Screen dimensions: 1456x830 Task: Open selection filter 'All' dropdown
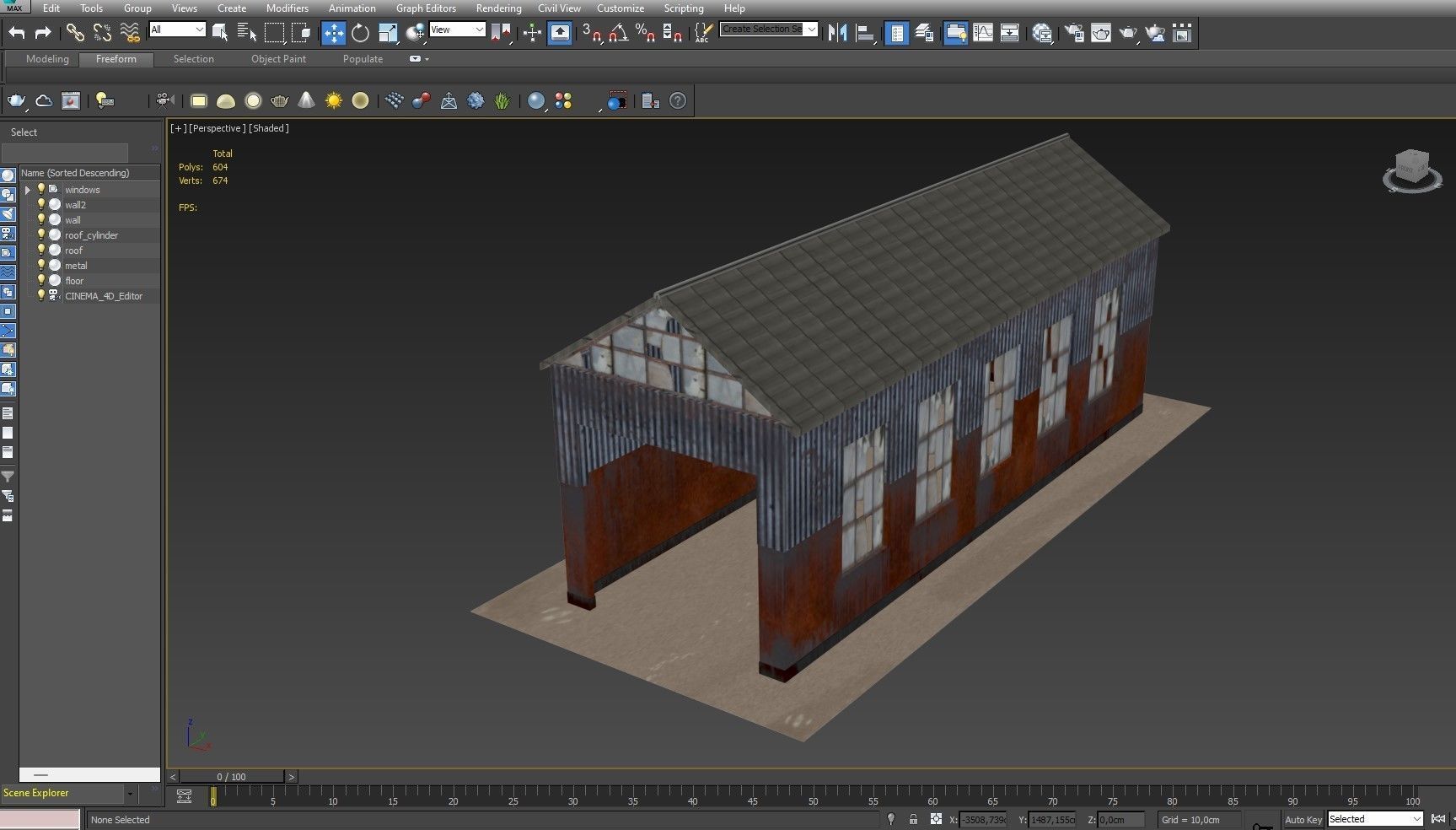pyautogui.click(x=177, y=30)
